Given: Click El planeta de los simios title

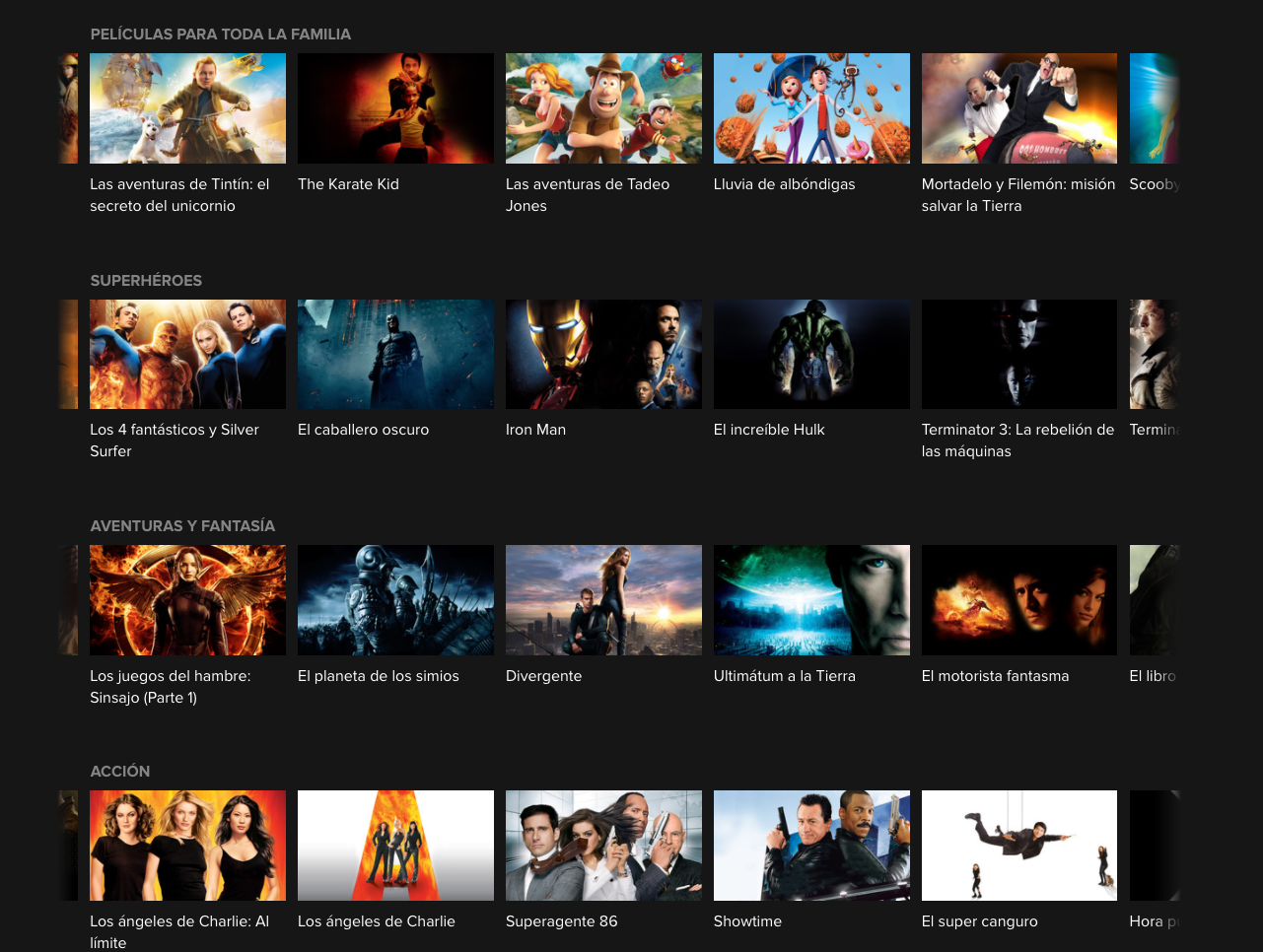Looking at the screenshot, I should pyautogui.click(x=379, y=676).
